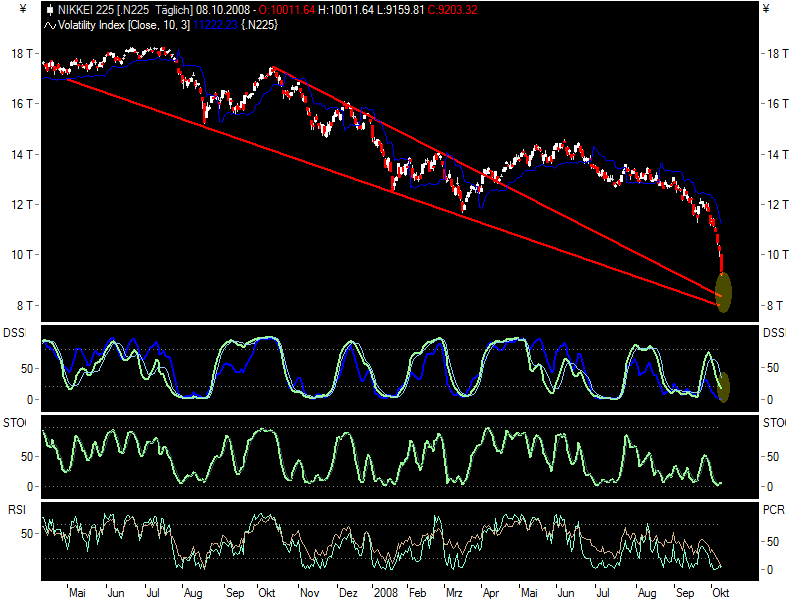
Task: Click the 12 T label on the right price axis
Action: [x=778, y=205]
